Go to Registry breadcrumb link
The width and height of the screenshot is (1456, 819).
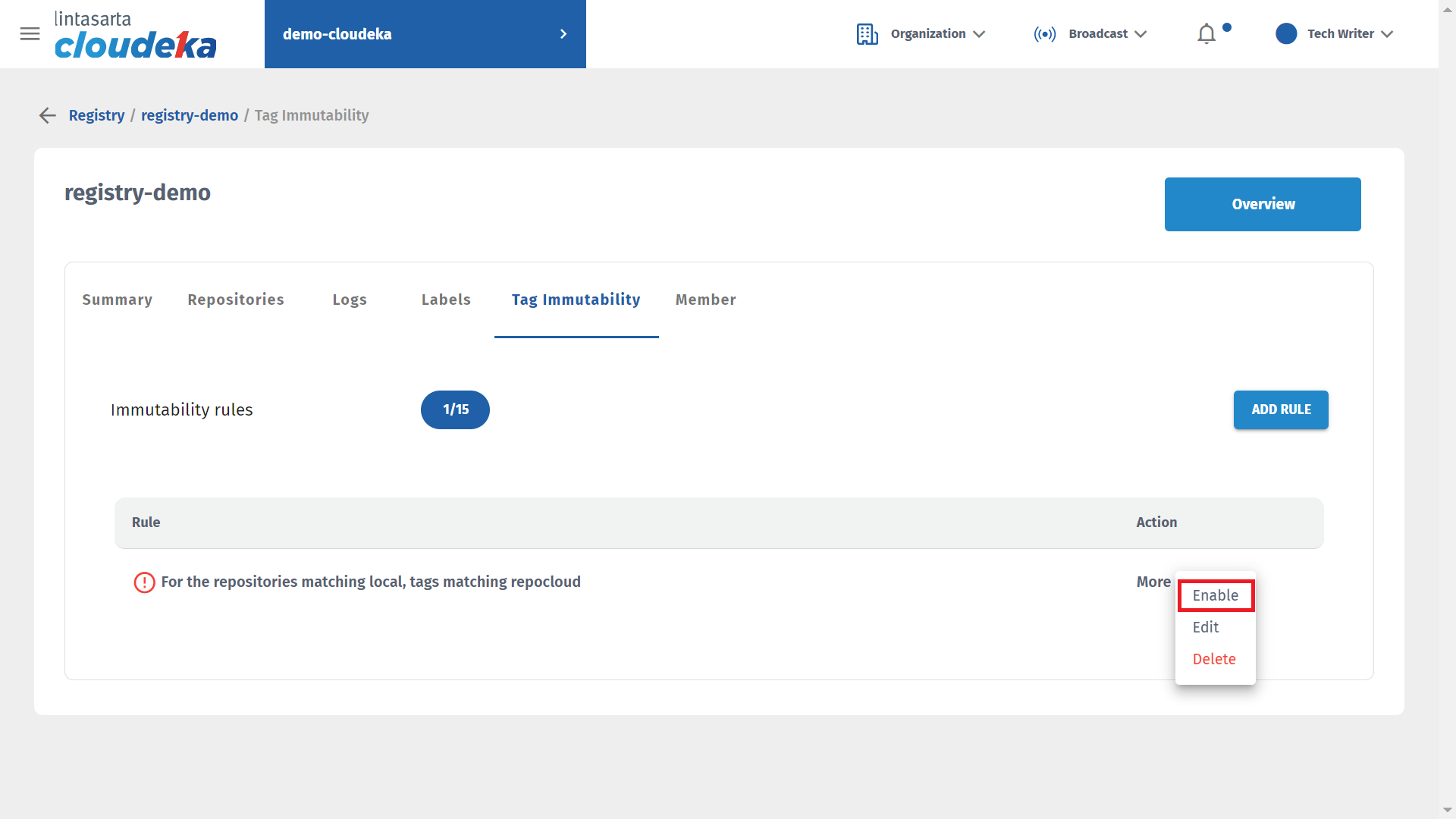(x=96, y=115)
